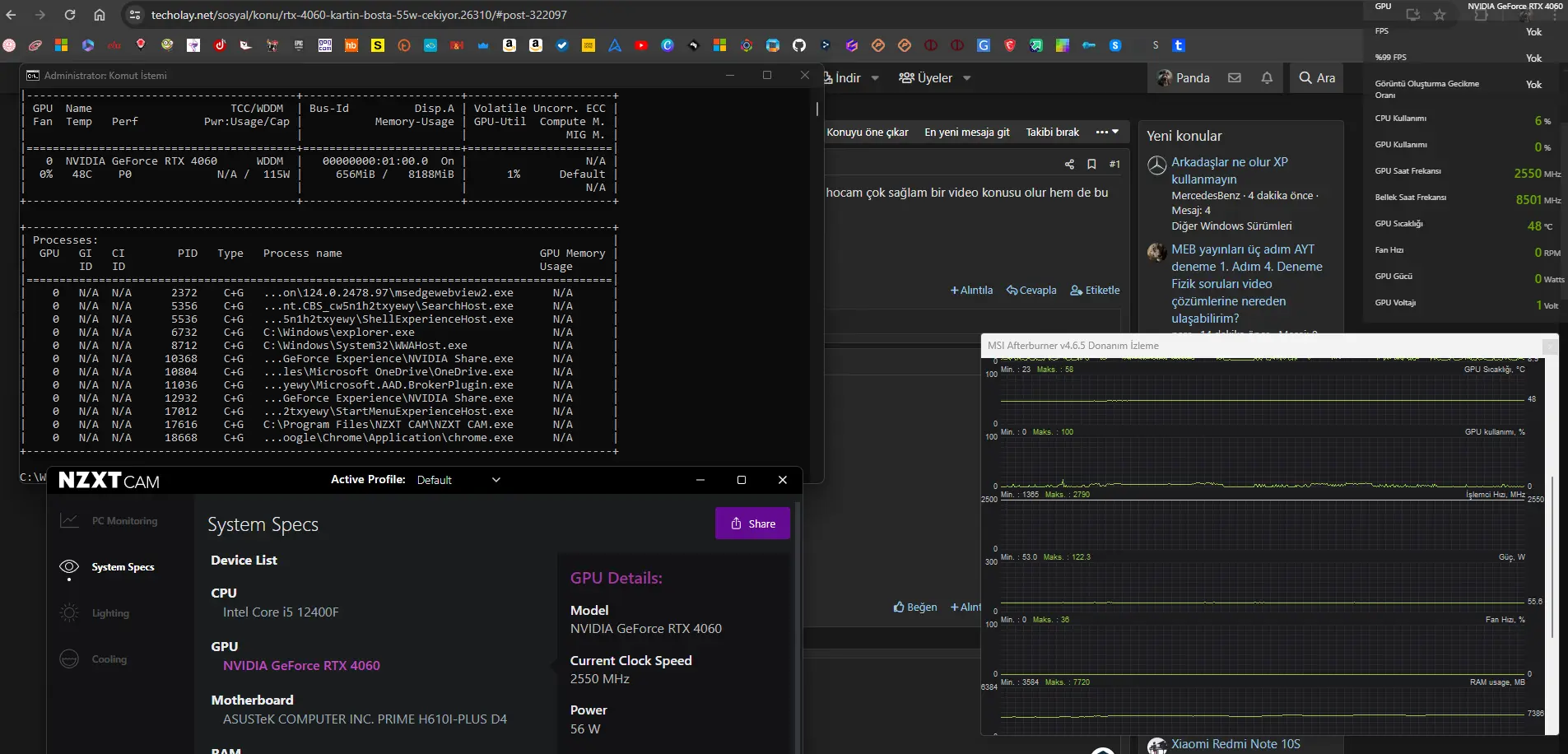The height and width of the screenshot is (754, 1568).
Task: Open thread 'MEB yayınları üç adım AYT'
Action: (x=1247, y=283)
